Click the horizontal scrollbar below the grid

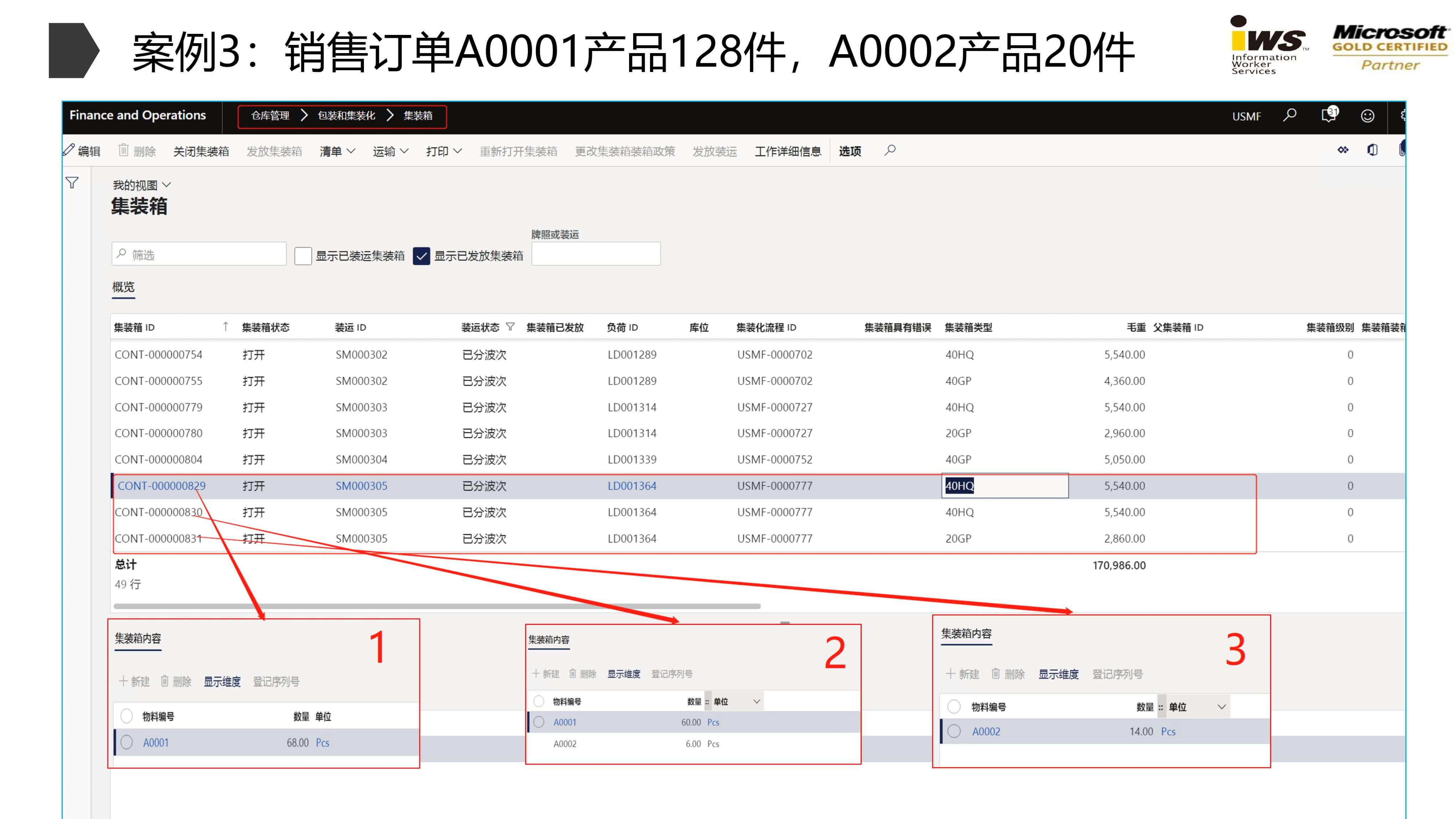pyautogui.click(x=437, y=607)
